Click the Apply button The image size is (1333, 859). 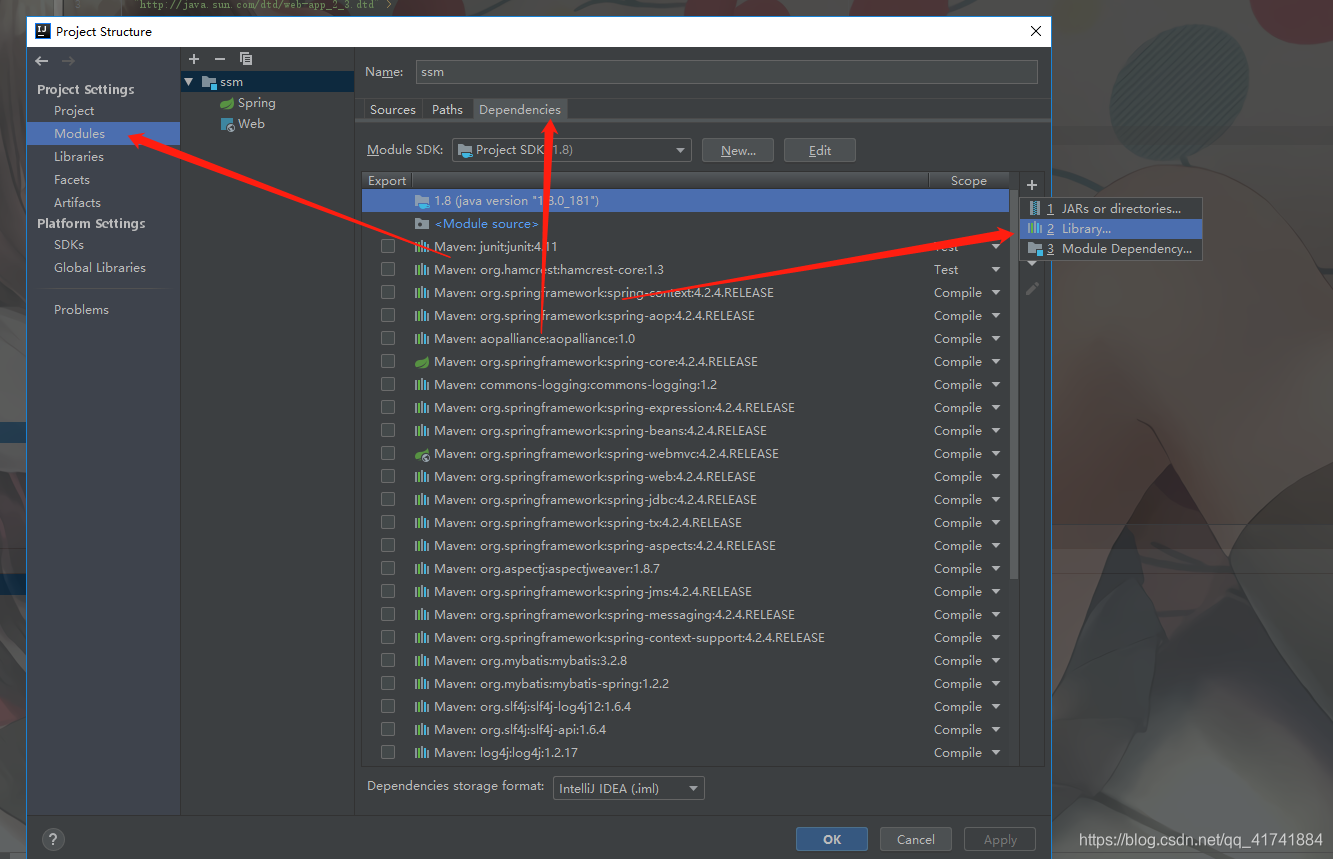1000,839
